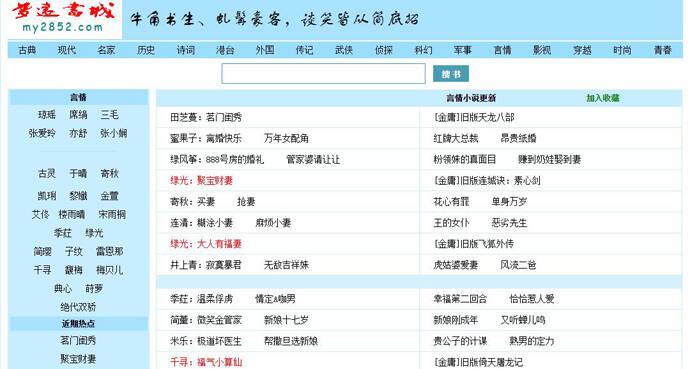690x369 pixels.
Task: Open the novel 无敌吉祥妹
Action: [x=286, y=265]
